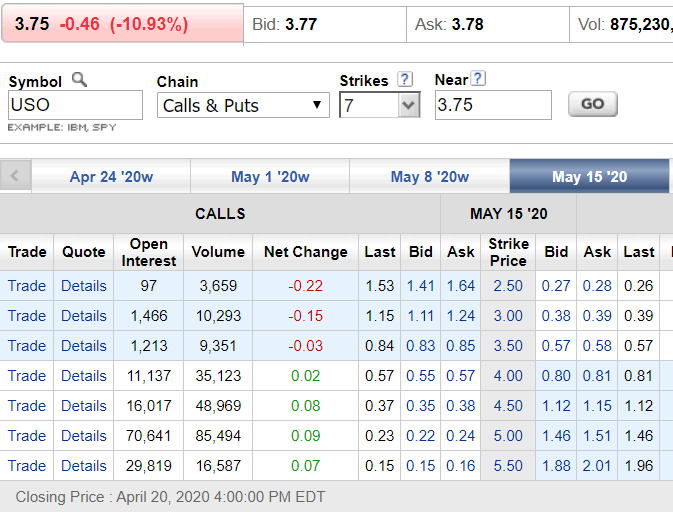Click Trade link for 5.00 strike call

point(27,436)
